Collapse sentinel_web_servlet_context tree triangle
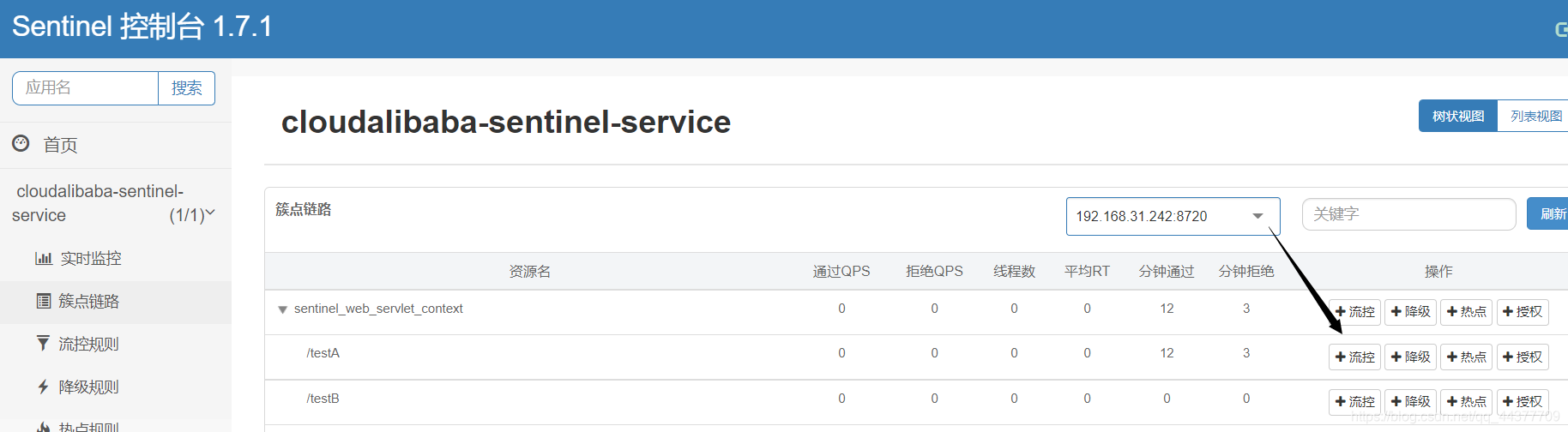Viewport: 1568px width, 432px height. click(282, 309)
